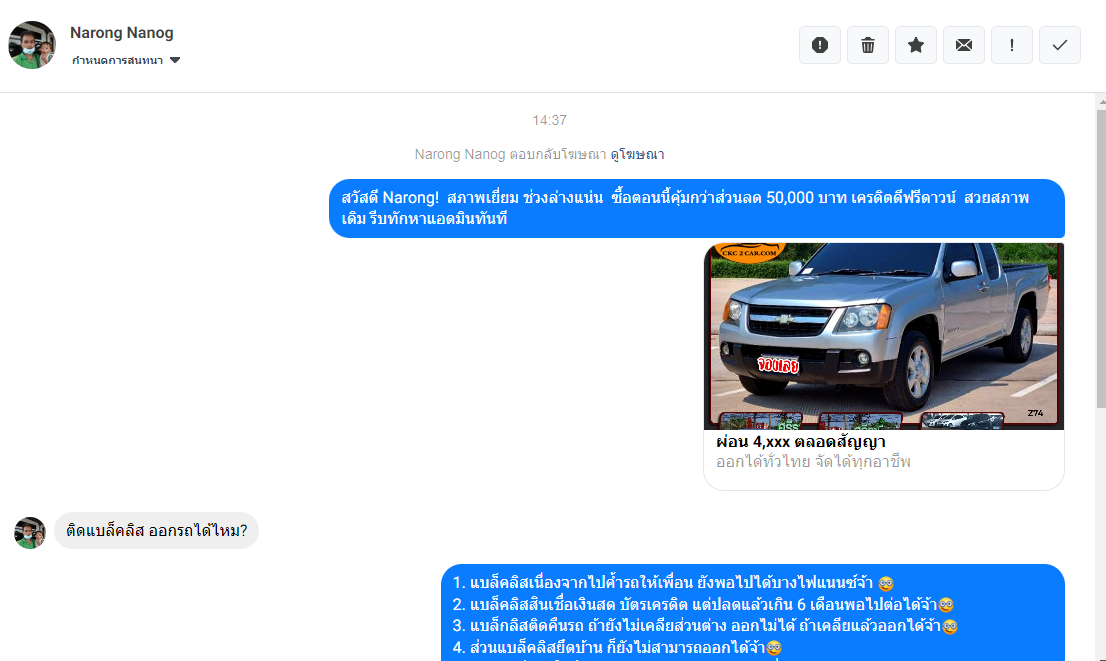The image size is (1106, 661).
Task: Click reply line 2 about บัตรเครดิต
Action: coord(703,605)
